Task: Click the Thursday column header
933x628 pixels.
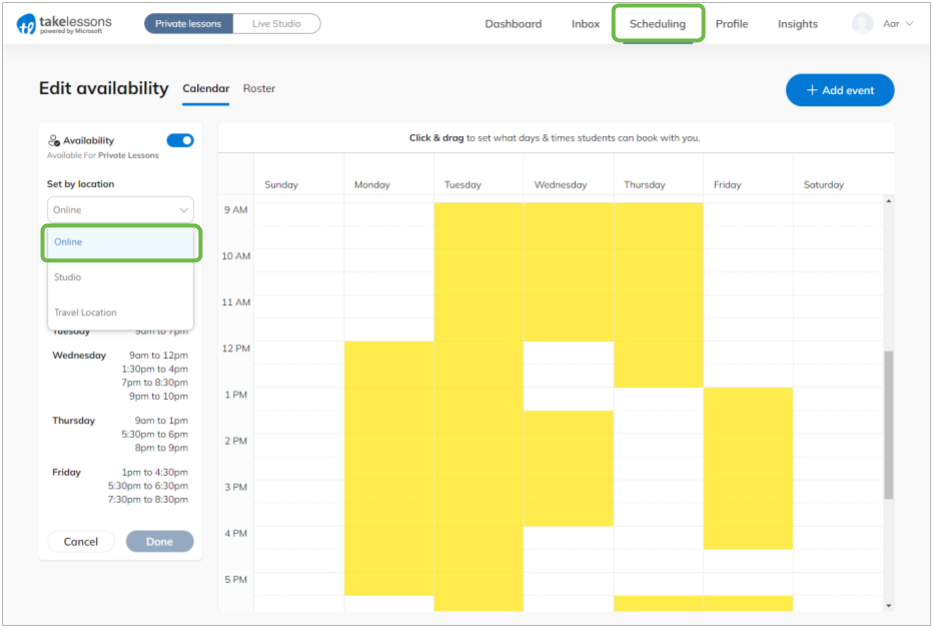Action: [x=644, y=185]
